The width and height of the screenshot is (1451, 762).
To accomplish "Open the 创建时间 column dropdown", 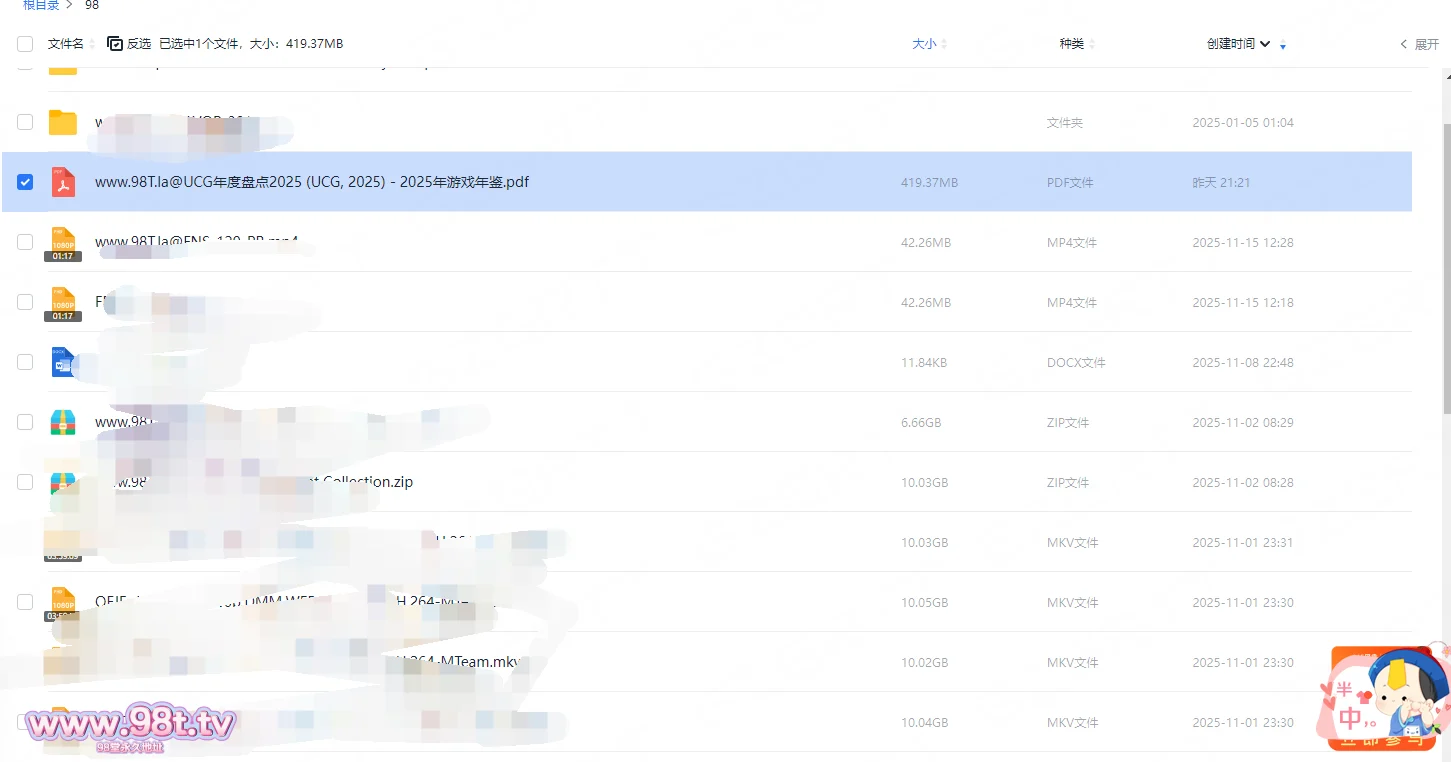I will point(1265,44).
